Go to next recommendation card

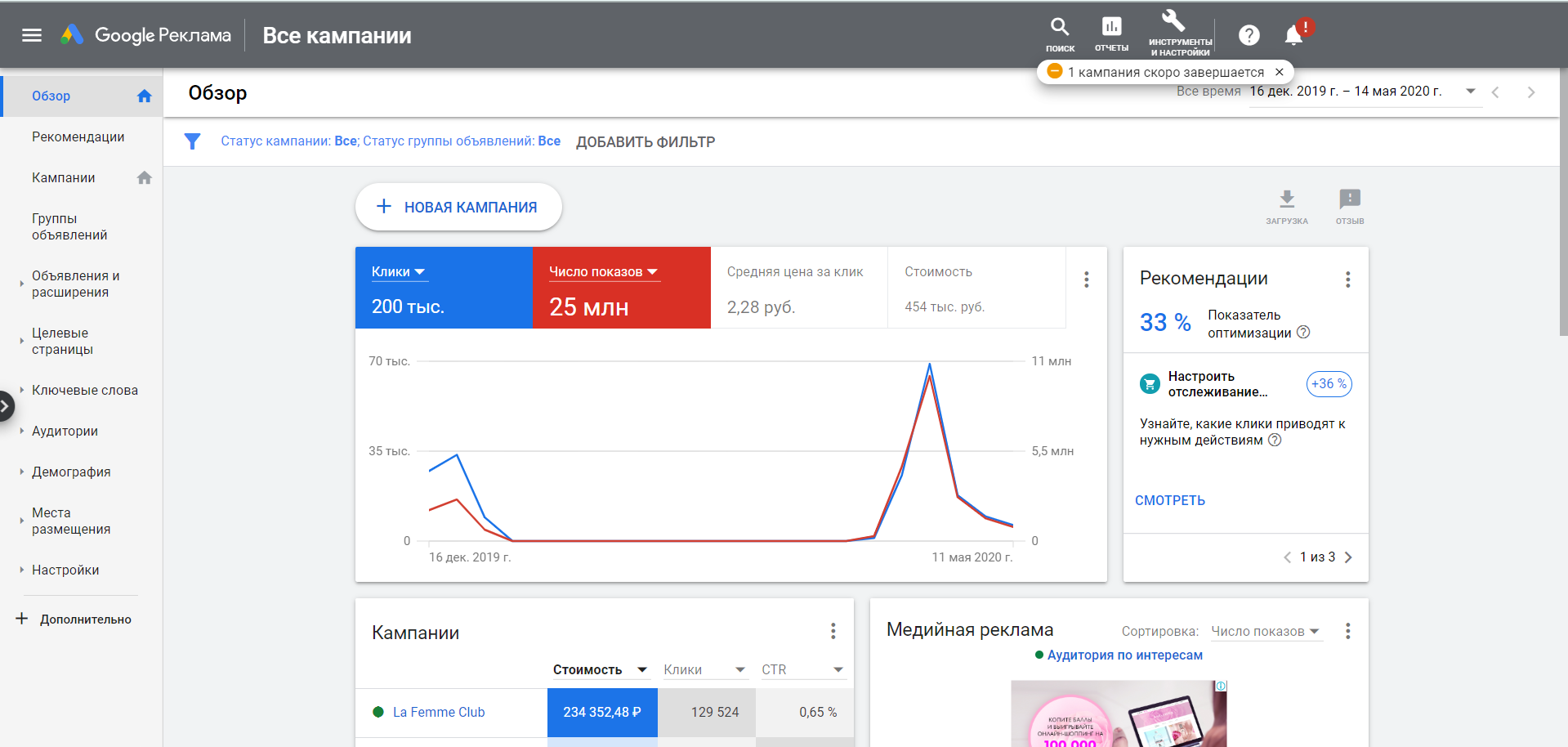[x=1348, y=557]
